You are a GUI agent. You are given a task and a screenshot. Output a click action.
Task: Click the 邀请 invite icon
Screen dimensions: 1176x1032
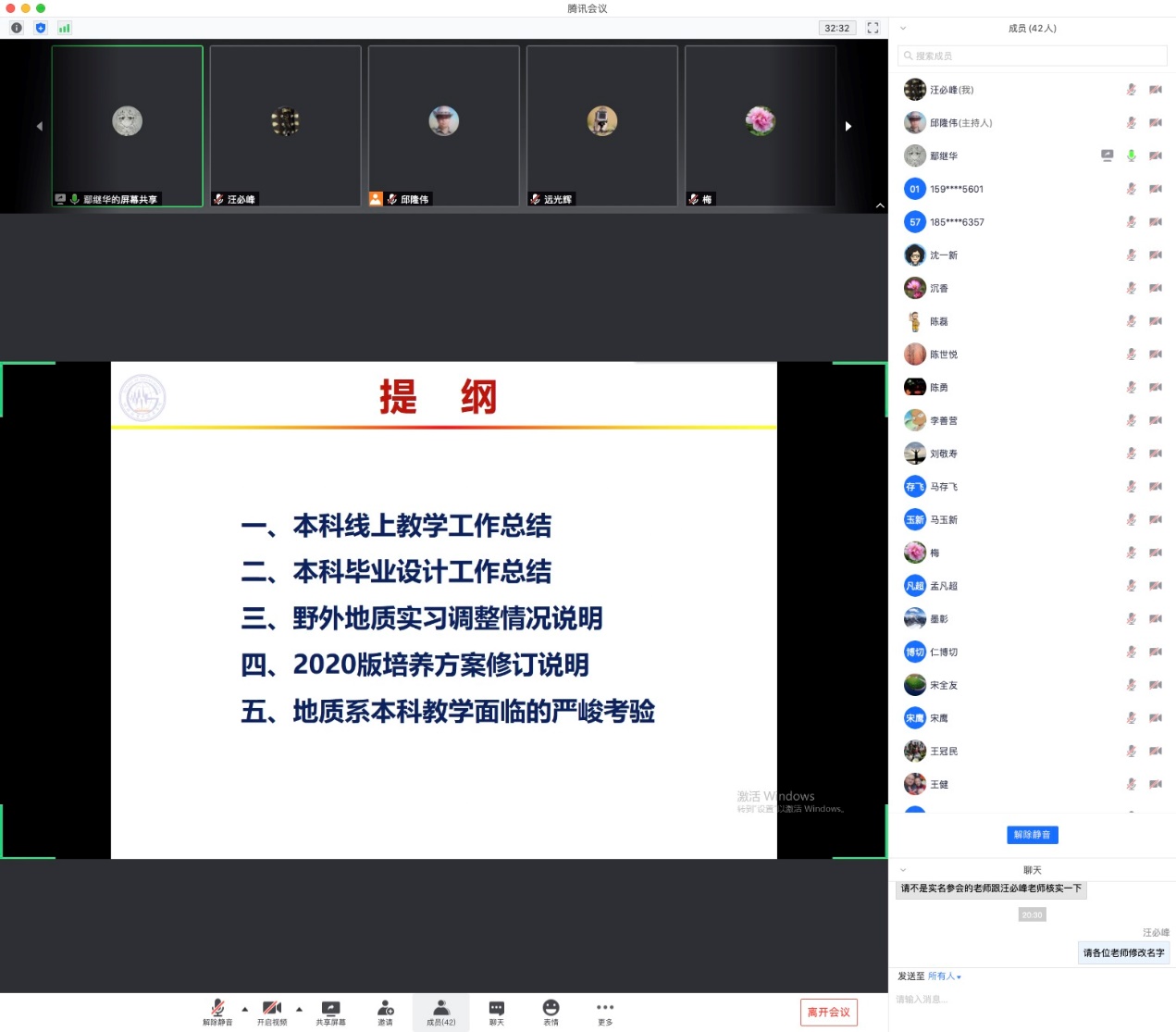point(385,1012)
